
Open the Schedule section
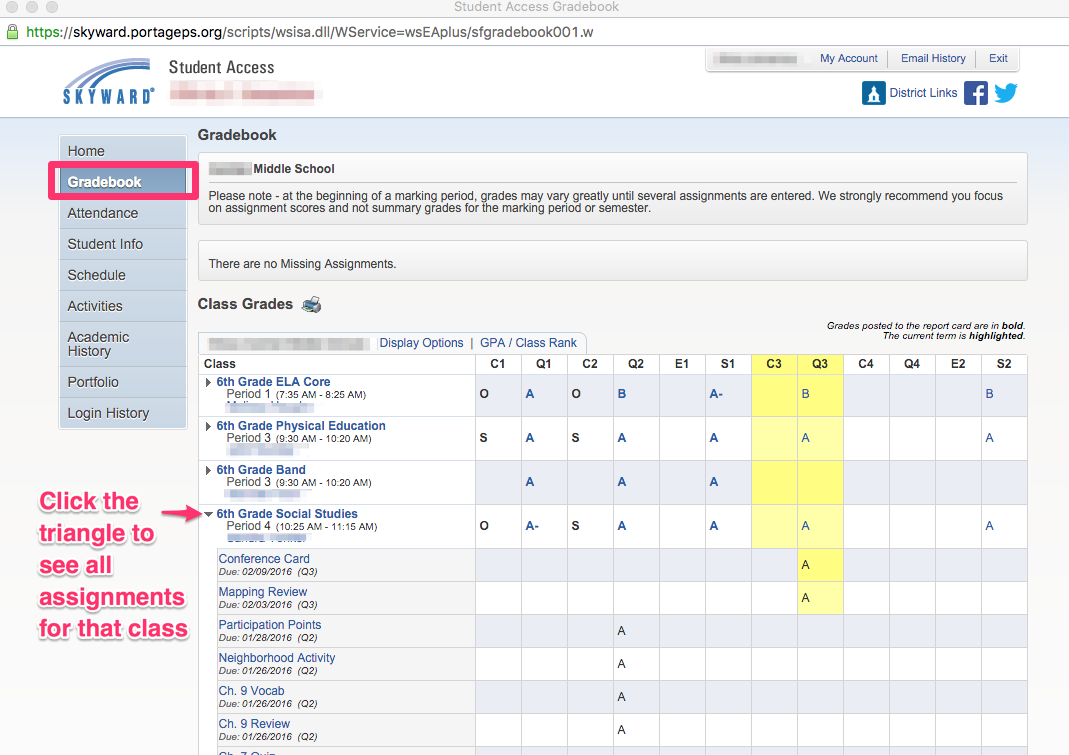(x=123, y=276)
